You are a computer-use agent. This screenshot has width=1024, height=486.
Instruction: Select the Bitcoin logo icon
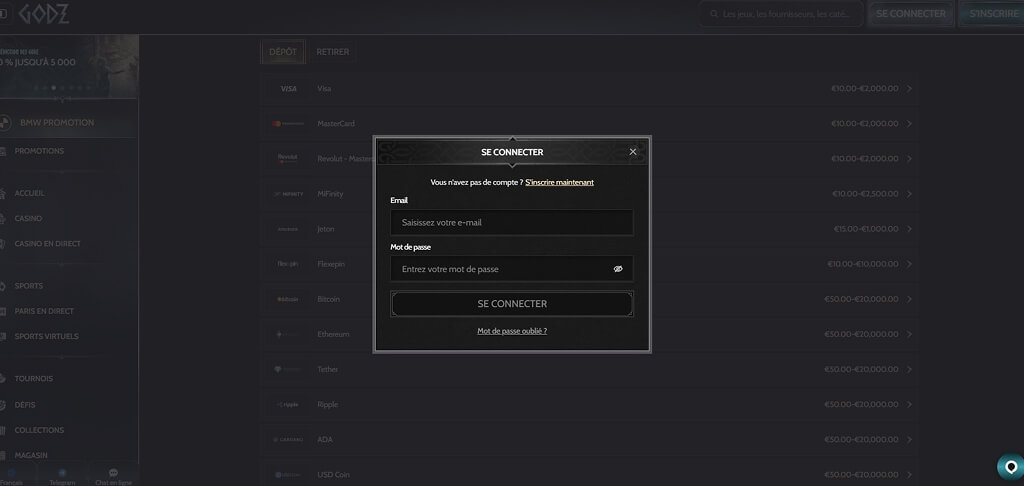(x=288, y=299)
